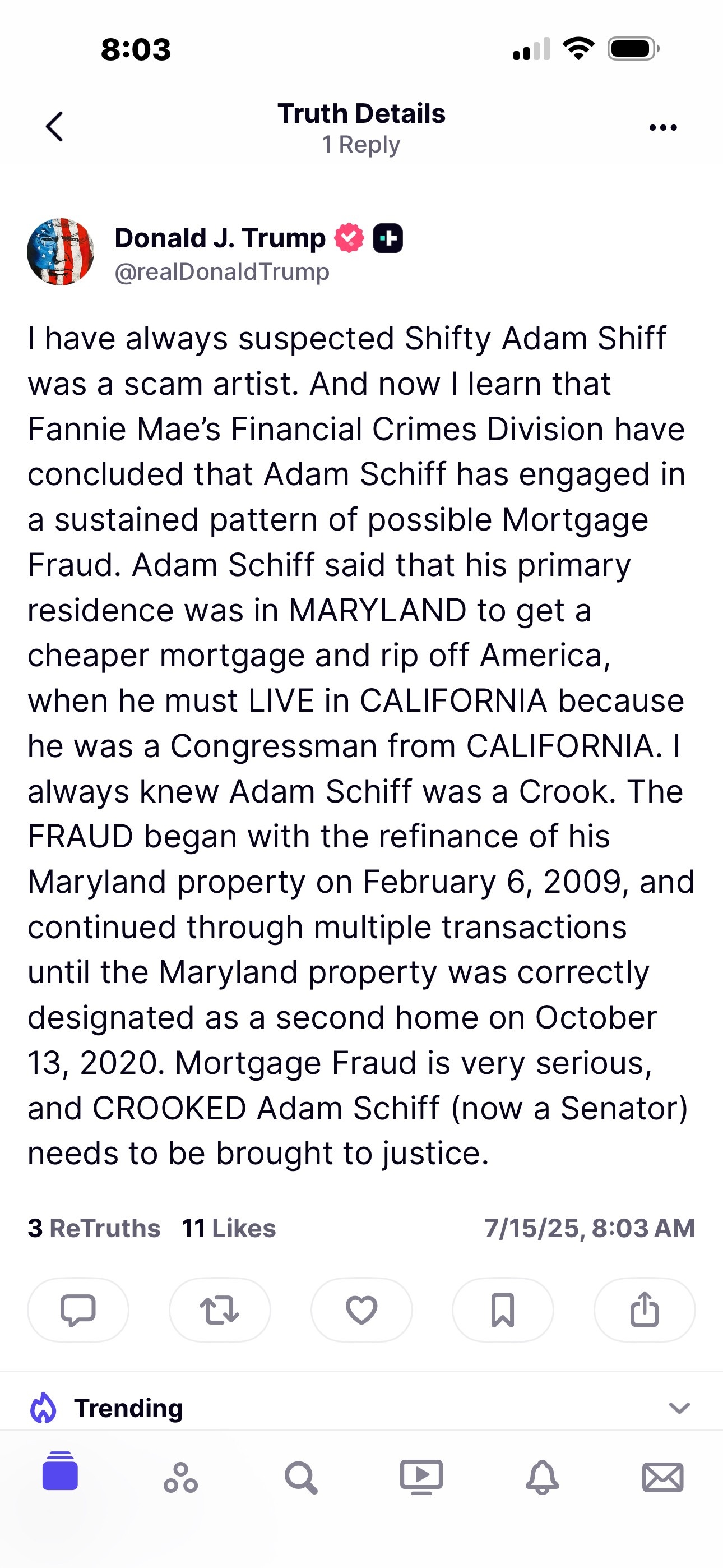Tap the Trending flame label
Screen dimensions: 723x1568
[x=106, y=1407]
